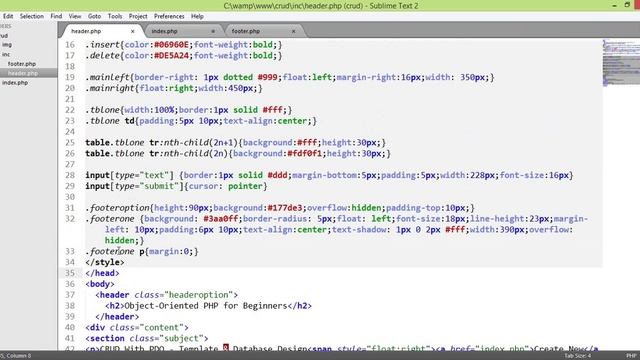The image size is (640, 360).
Task: Open the Edit menu
Action: (8, 16)
